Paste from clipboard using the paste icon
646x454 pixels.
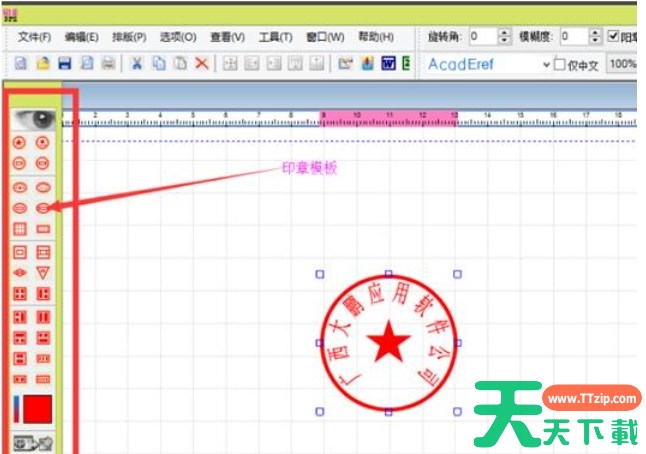coord(180,63)
